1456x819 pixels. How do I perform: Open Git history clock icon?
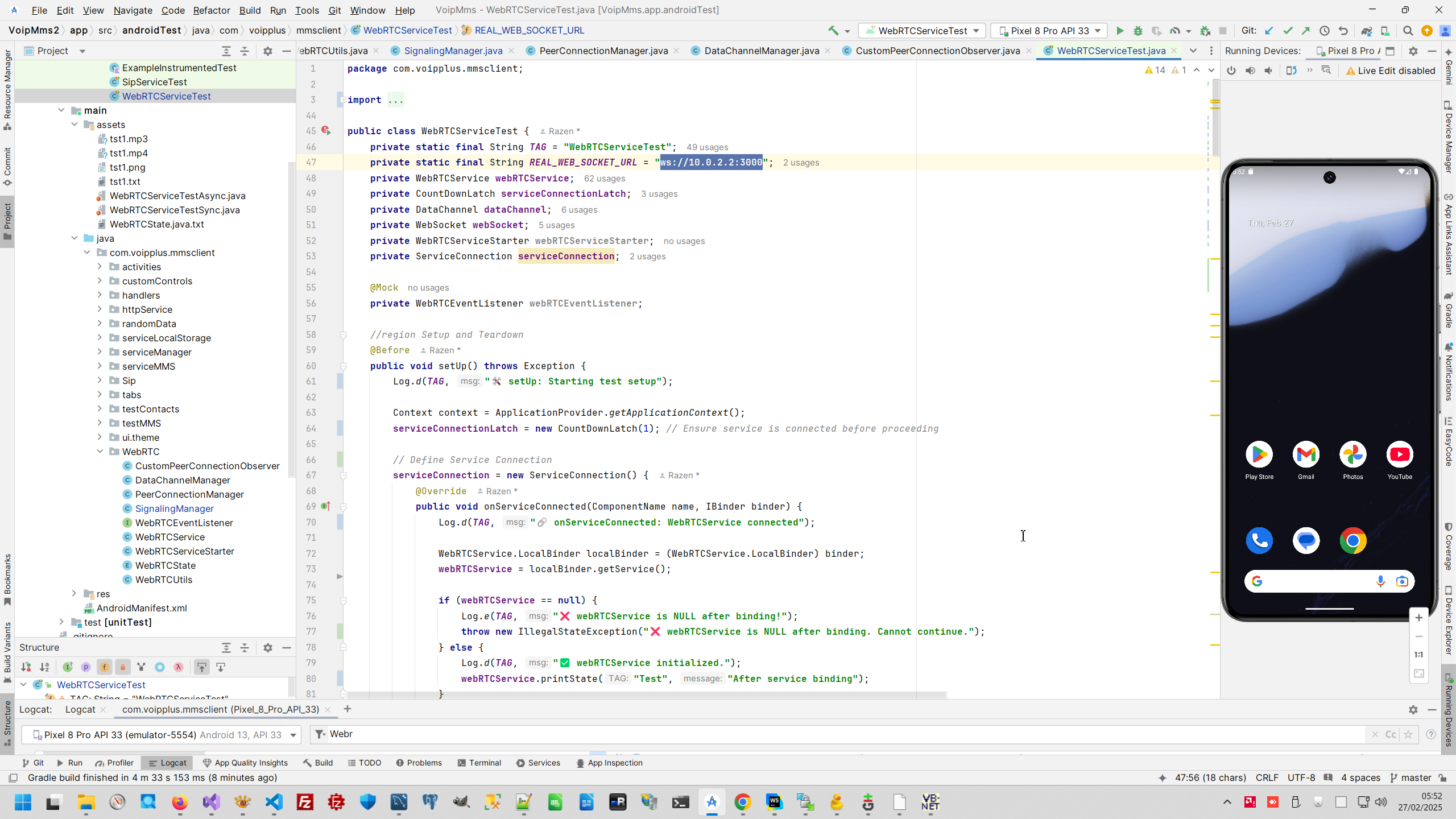pos(1325,31)
